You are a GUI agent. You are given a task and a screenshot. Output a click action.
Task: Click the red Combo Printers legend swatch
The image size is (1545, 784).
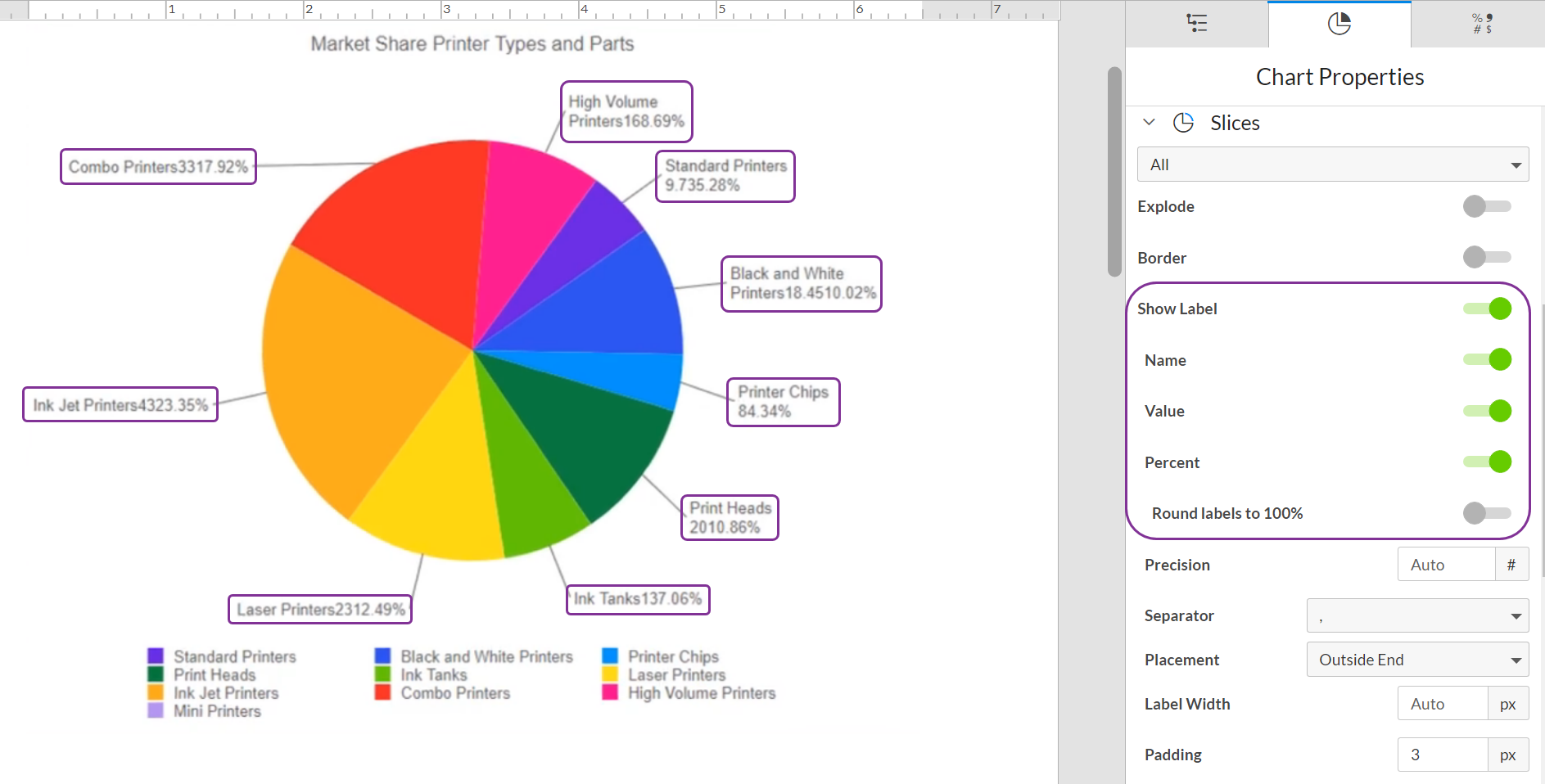pos(382,692)
